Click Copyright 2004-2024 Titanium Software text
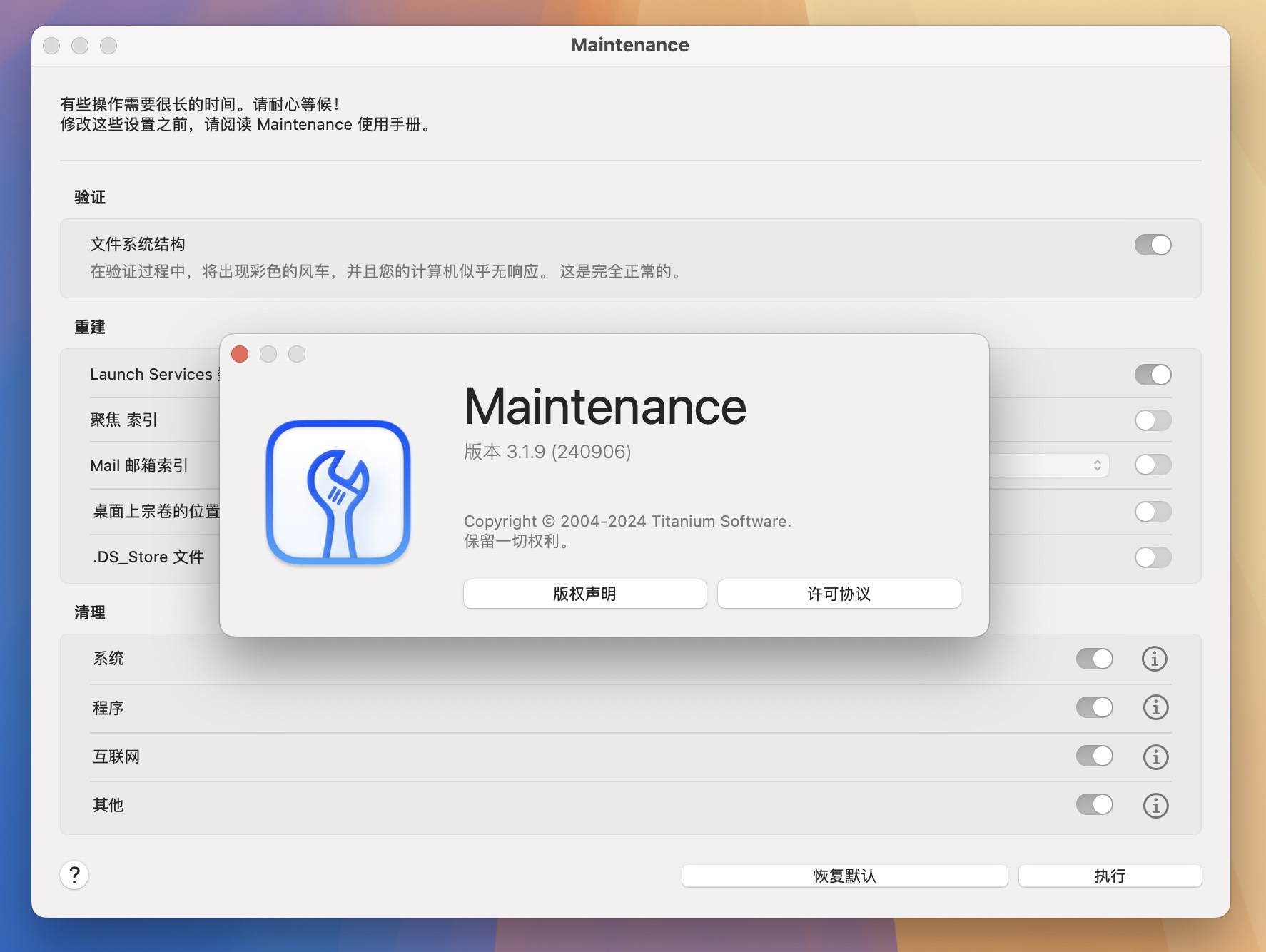 pyautogui.click(x=627, y=521)
